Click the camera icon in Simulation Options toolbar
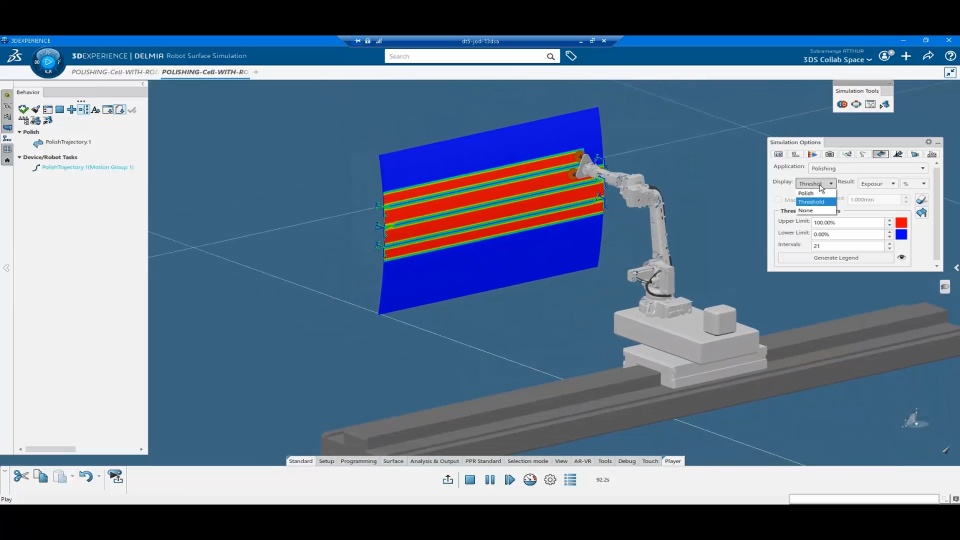Viewport: 960px width, 540px height. (x=830, y=154)
